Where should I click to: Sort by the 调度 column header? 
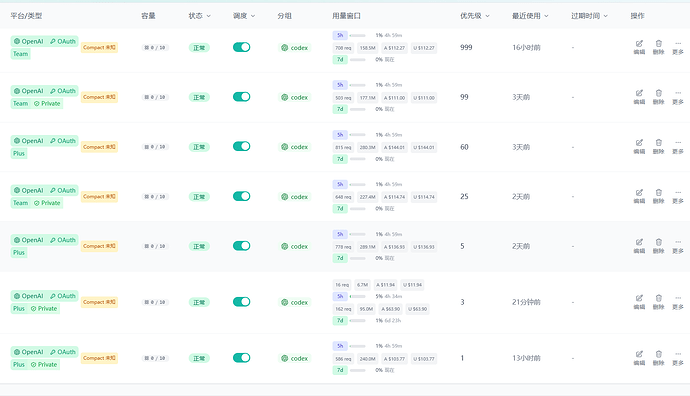point(244,16)
